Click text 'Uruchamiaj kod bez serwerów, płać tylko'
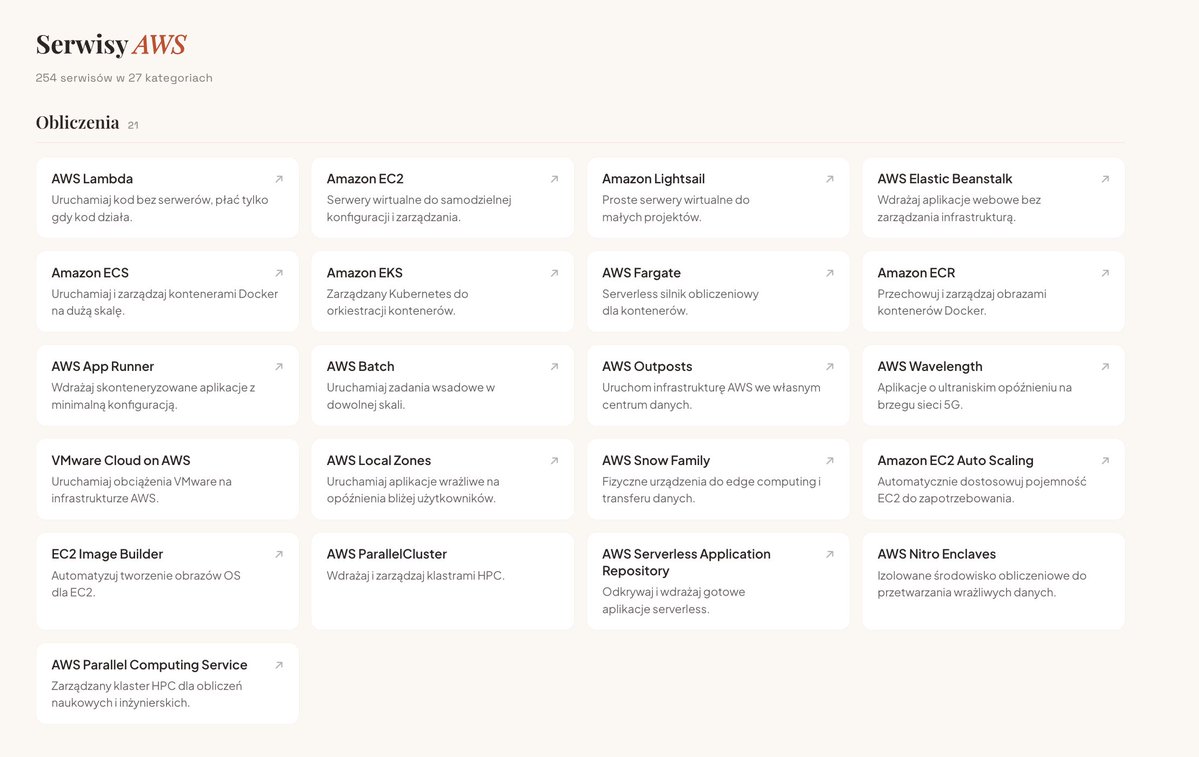The height and width of the screenshot is (757, 1199). pyautogui.click(x=160, y=200)
